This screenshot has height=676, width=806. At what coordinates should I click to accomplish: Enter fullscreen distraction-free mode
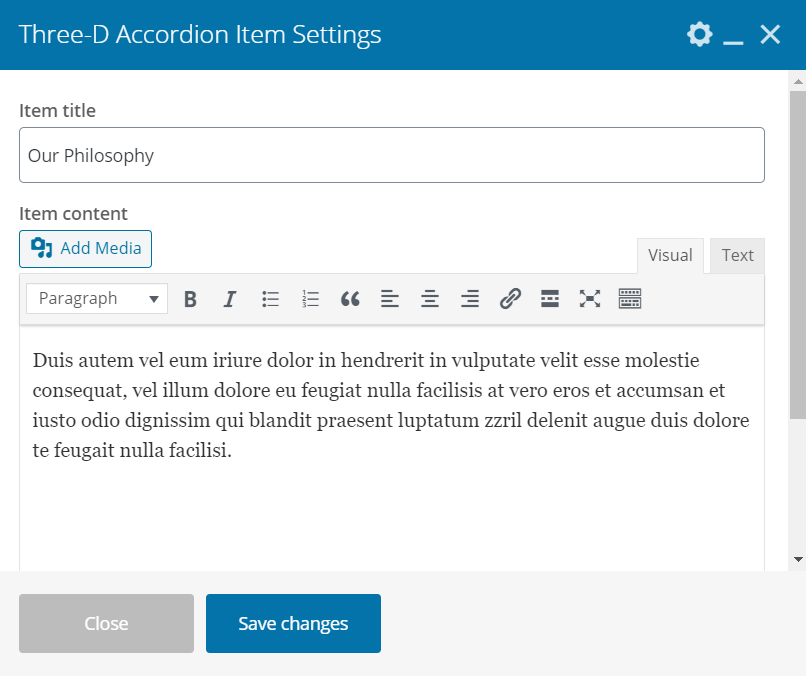pos(590,298)
